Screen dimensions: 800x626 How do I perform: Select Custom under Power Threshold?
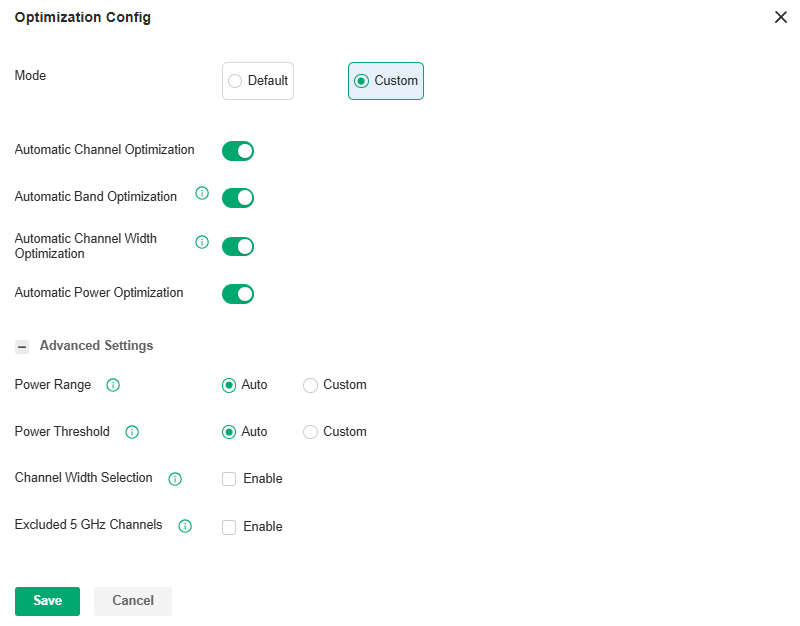[x=310, y=431]
